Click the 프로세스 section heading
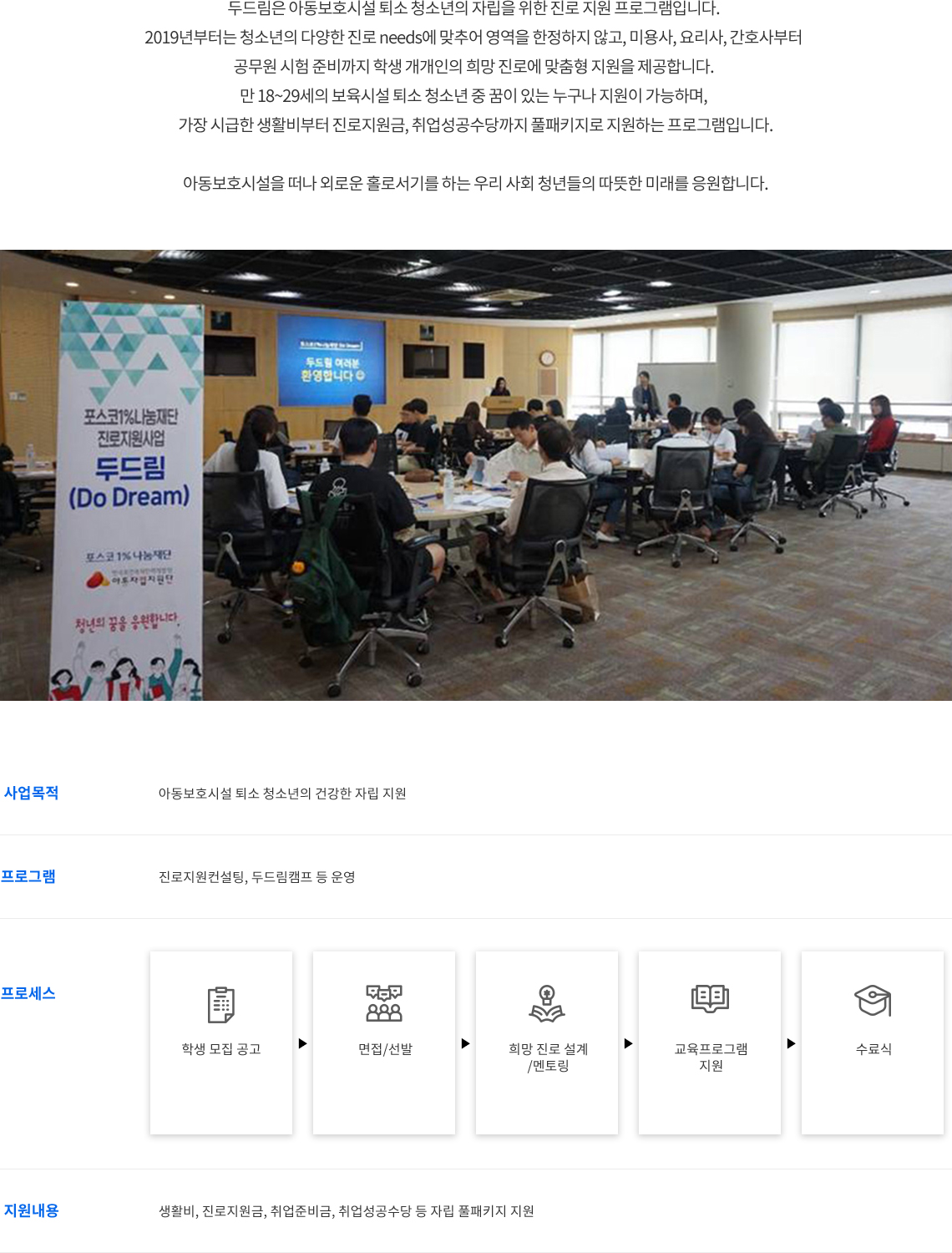 pyautogui.click(x=28, y=993)
